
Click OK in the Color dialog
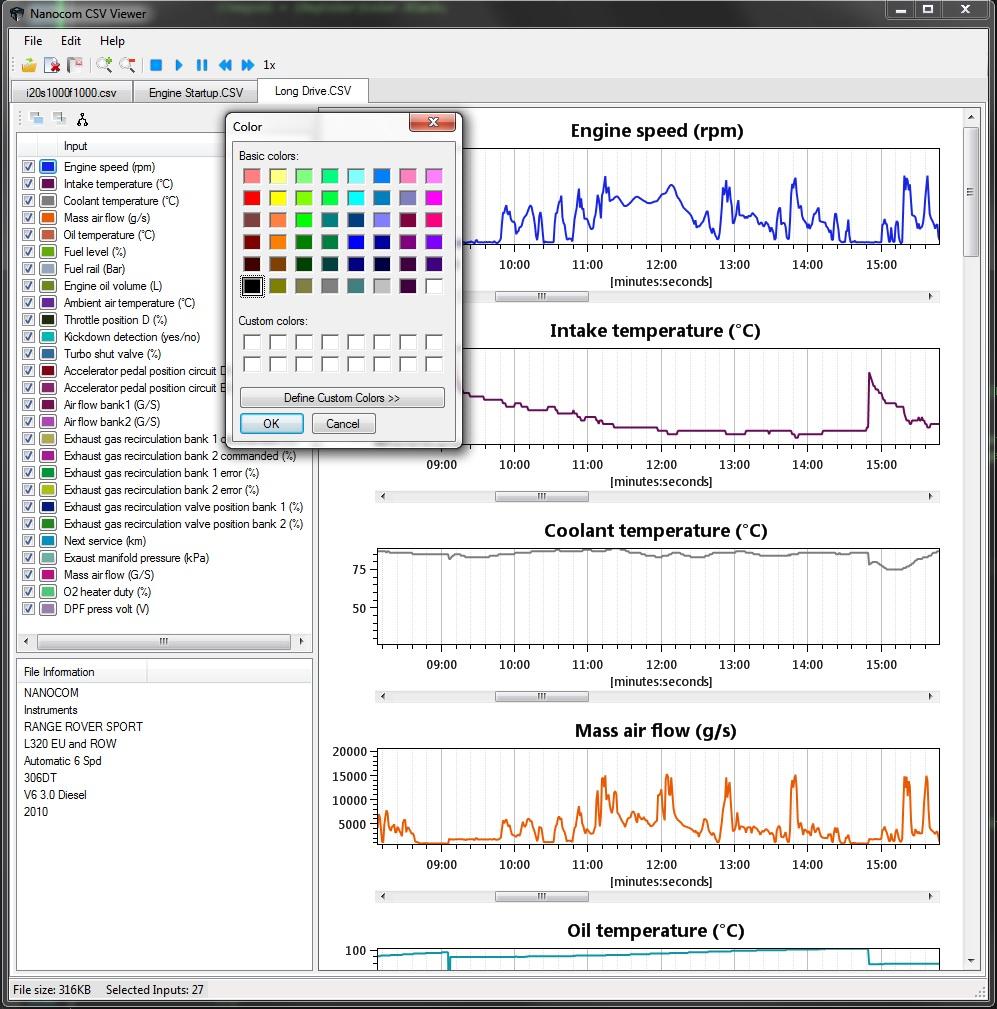click(x=271, y=424)
